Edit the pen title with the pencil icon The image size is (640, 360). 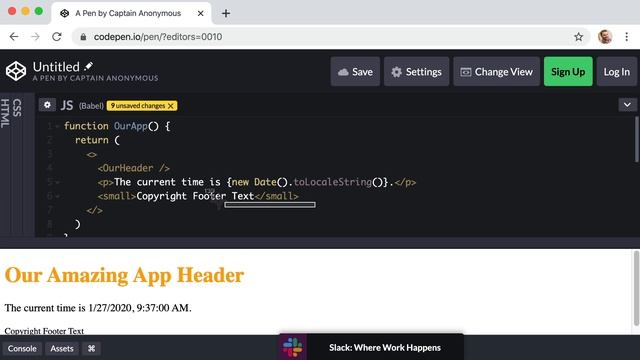[89, 66]
